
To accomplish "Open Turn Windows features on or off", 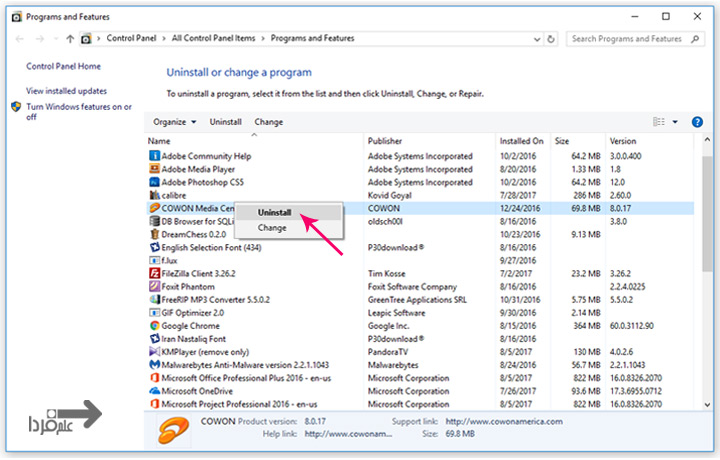I will 78,111.
